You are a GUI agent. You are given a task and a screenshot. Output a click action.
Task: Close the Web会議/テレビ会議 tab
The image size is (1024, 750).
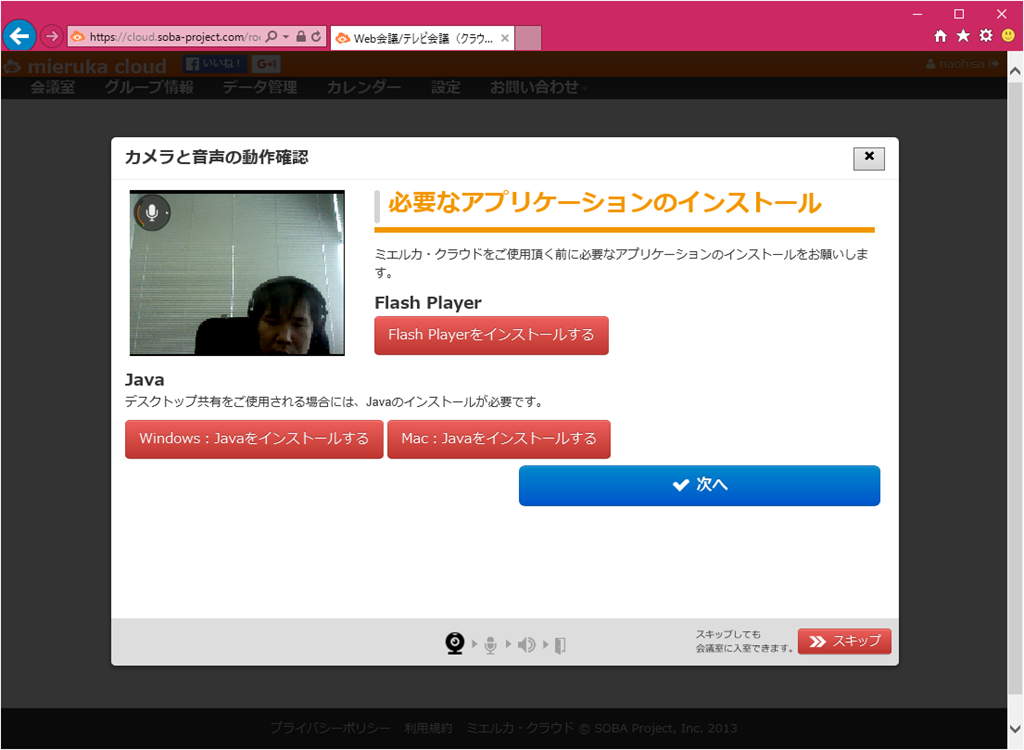(x=505, y=39)
